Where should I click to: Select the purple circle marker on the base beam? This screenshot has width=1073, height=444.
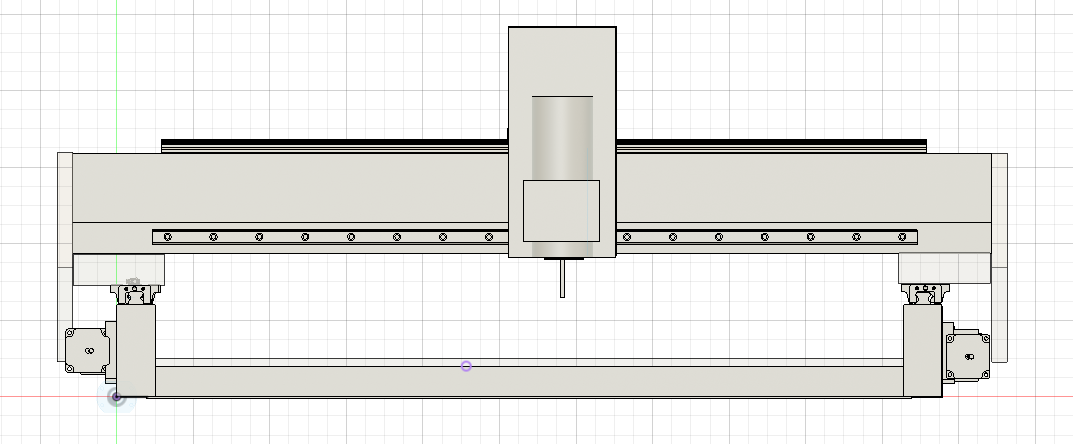point(466,367)
